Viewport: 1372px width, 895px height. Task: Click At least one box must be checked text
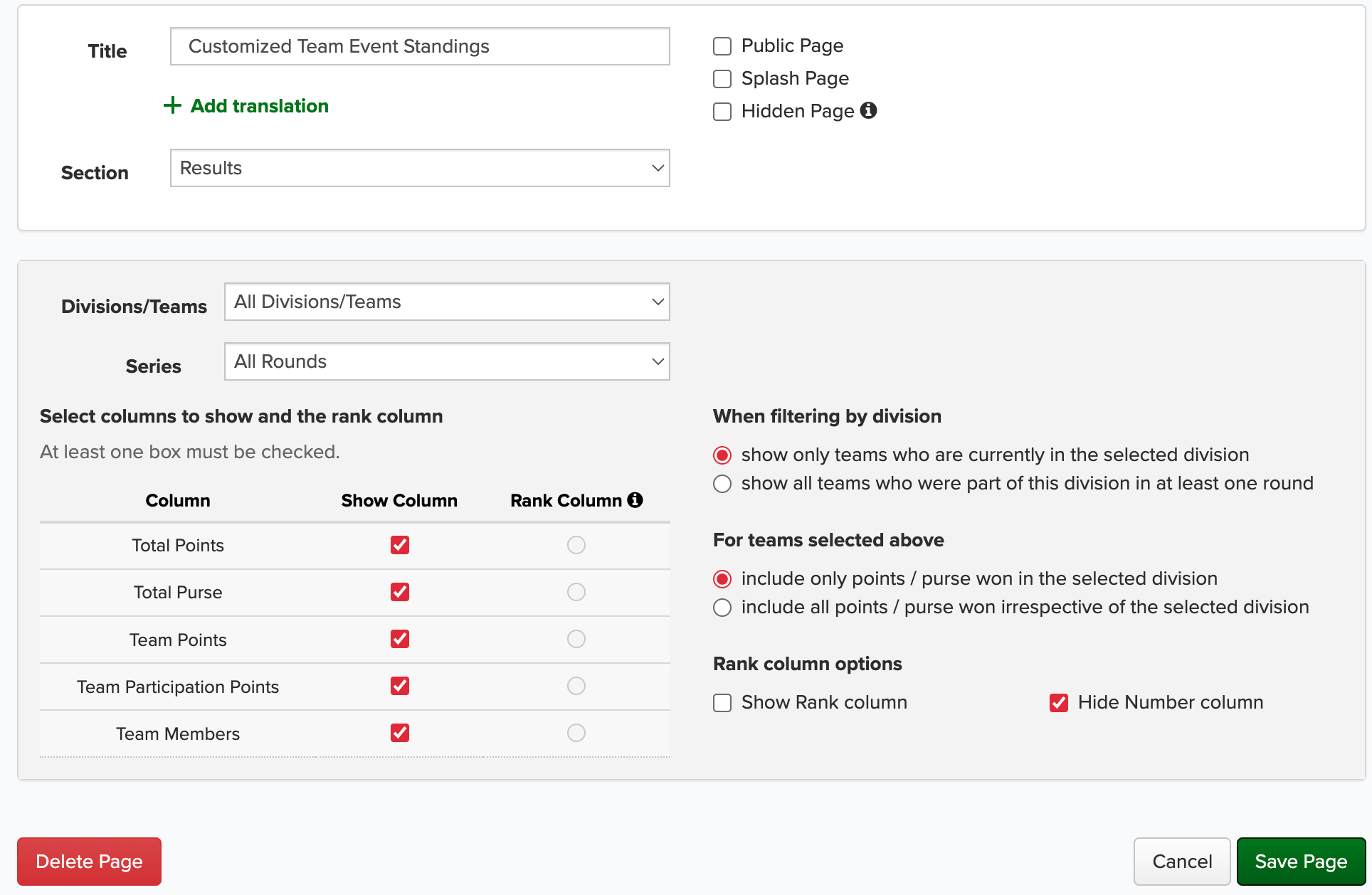[190, 452]
